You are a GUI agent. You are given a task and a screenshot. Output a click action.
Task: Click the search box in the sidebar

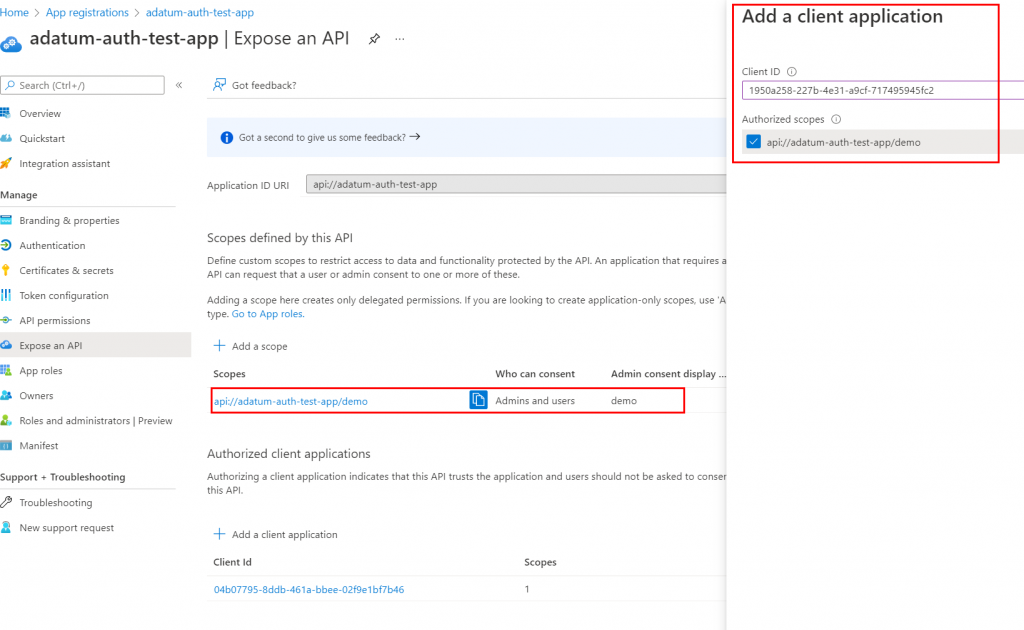tap(83, 85)
